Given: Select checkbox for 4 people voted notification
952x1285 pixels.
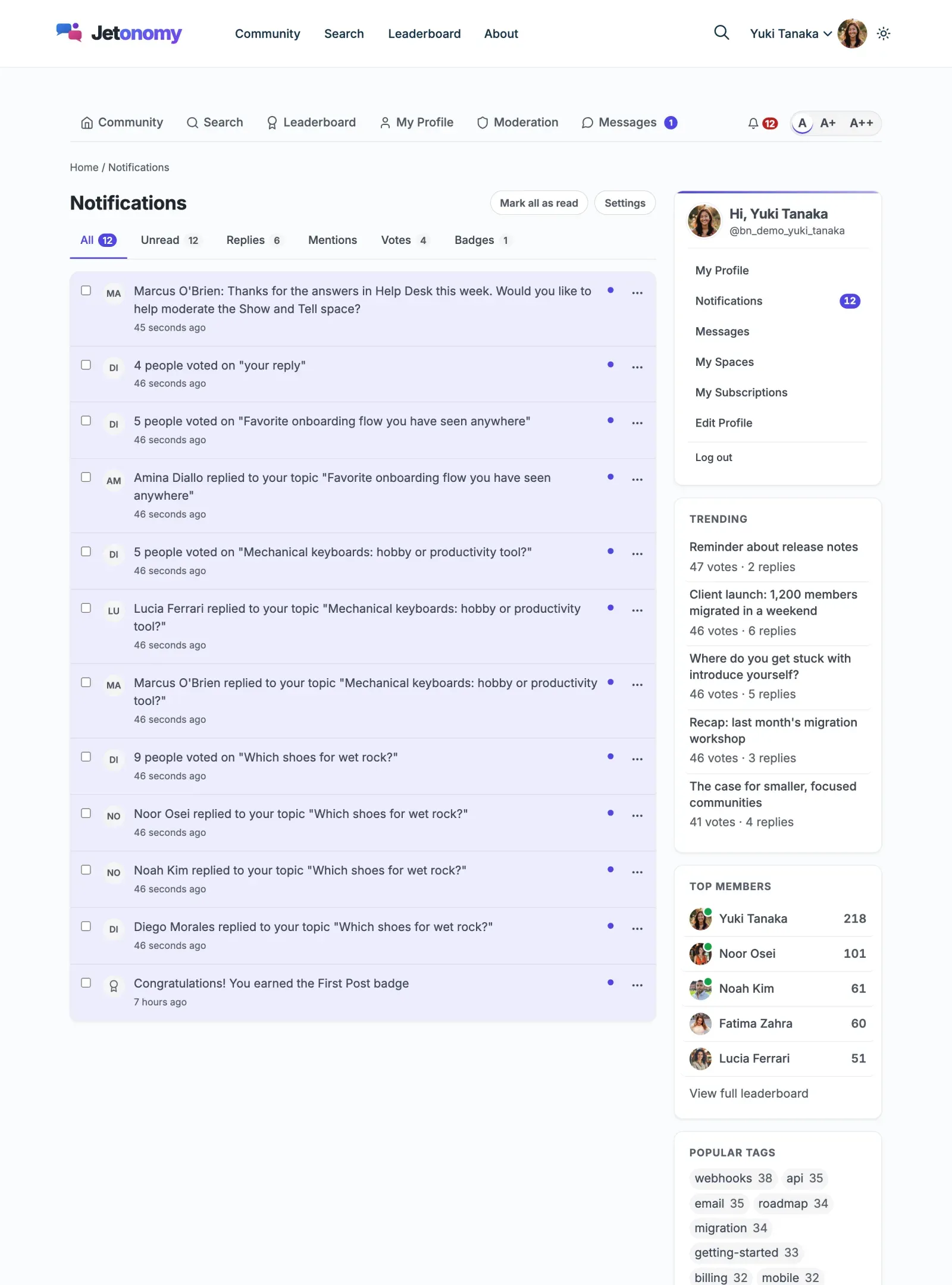Looking at the screenshot, I should (x=86, y=365).
